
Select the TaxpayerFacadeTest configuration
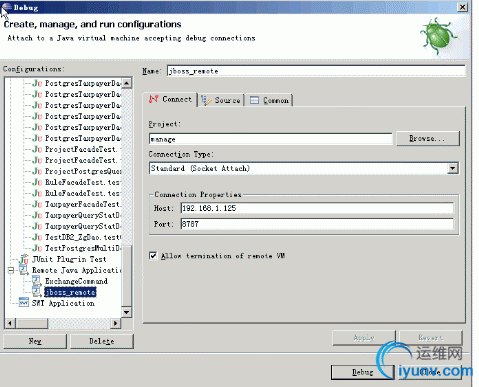83,204
